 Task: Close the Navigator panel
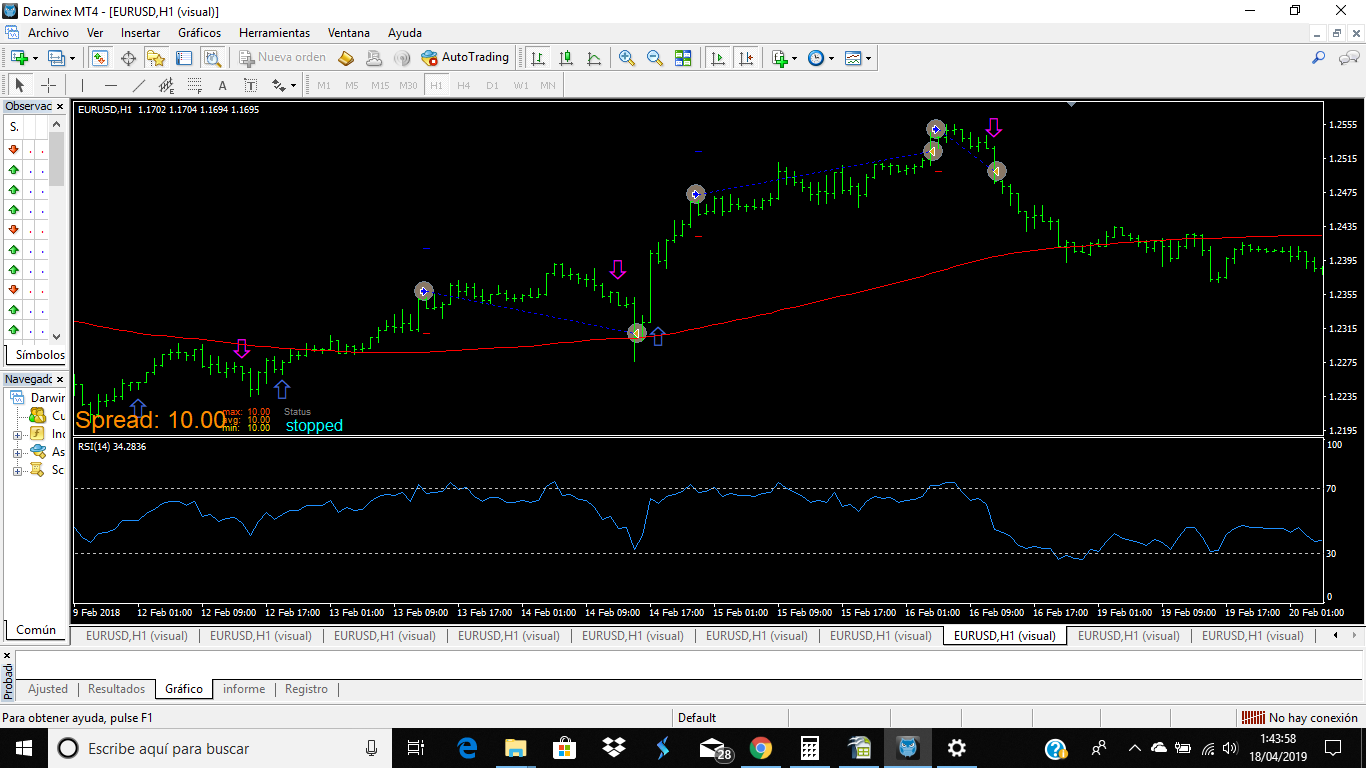(x=60, y=379)
